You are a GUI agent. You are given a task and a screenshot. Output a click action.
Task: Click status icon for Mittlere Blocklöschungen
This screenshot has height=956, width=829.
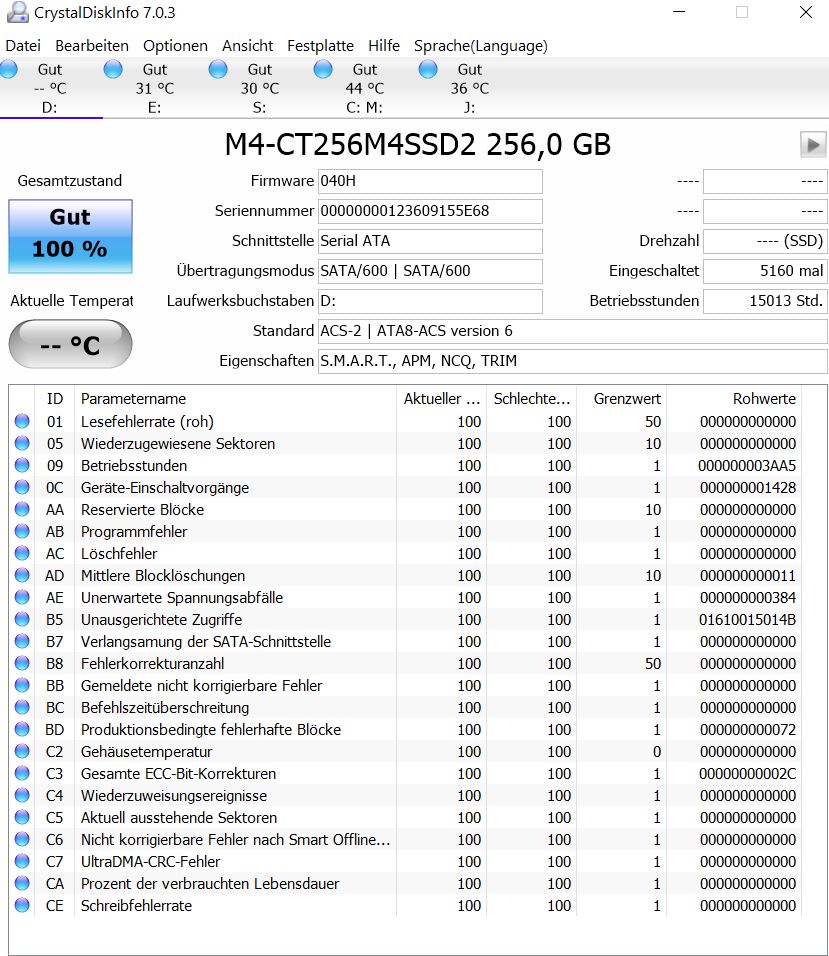coord(22,575)
